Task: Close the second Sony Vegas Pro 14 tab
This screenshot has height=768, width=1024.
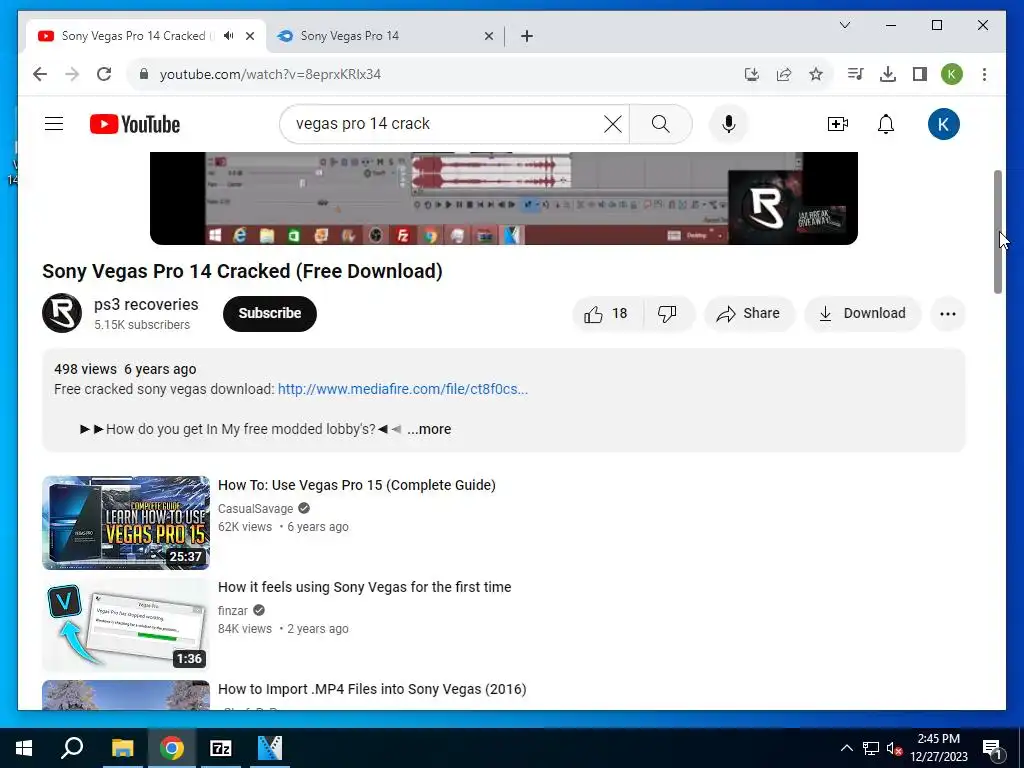Action: 488,36
